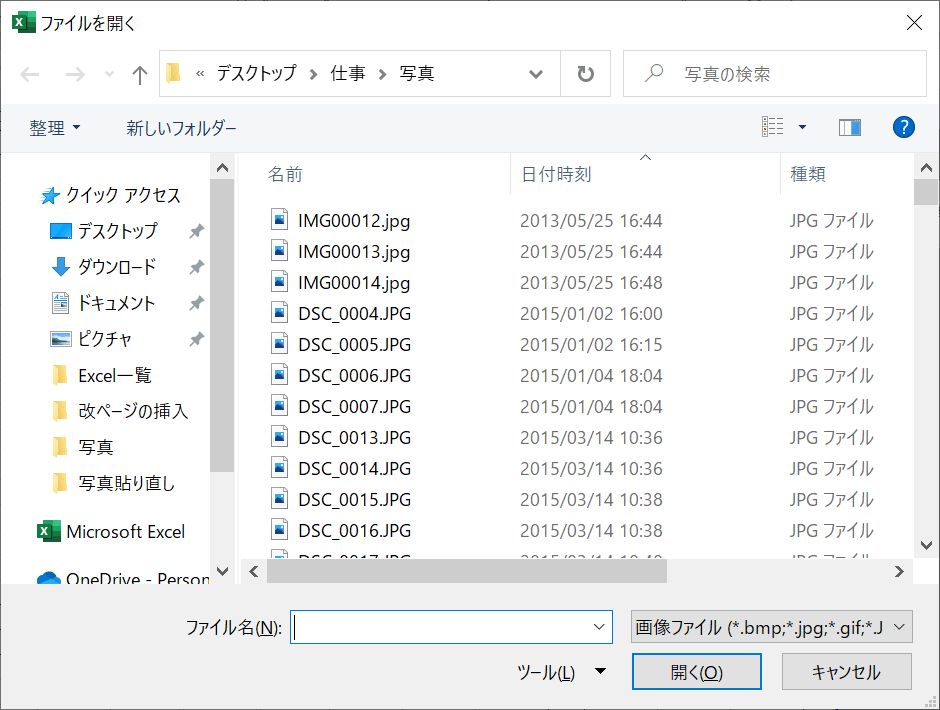Open the ダウンロード quick access folder

[116, 267]
